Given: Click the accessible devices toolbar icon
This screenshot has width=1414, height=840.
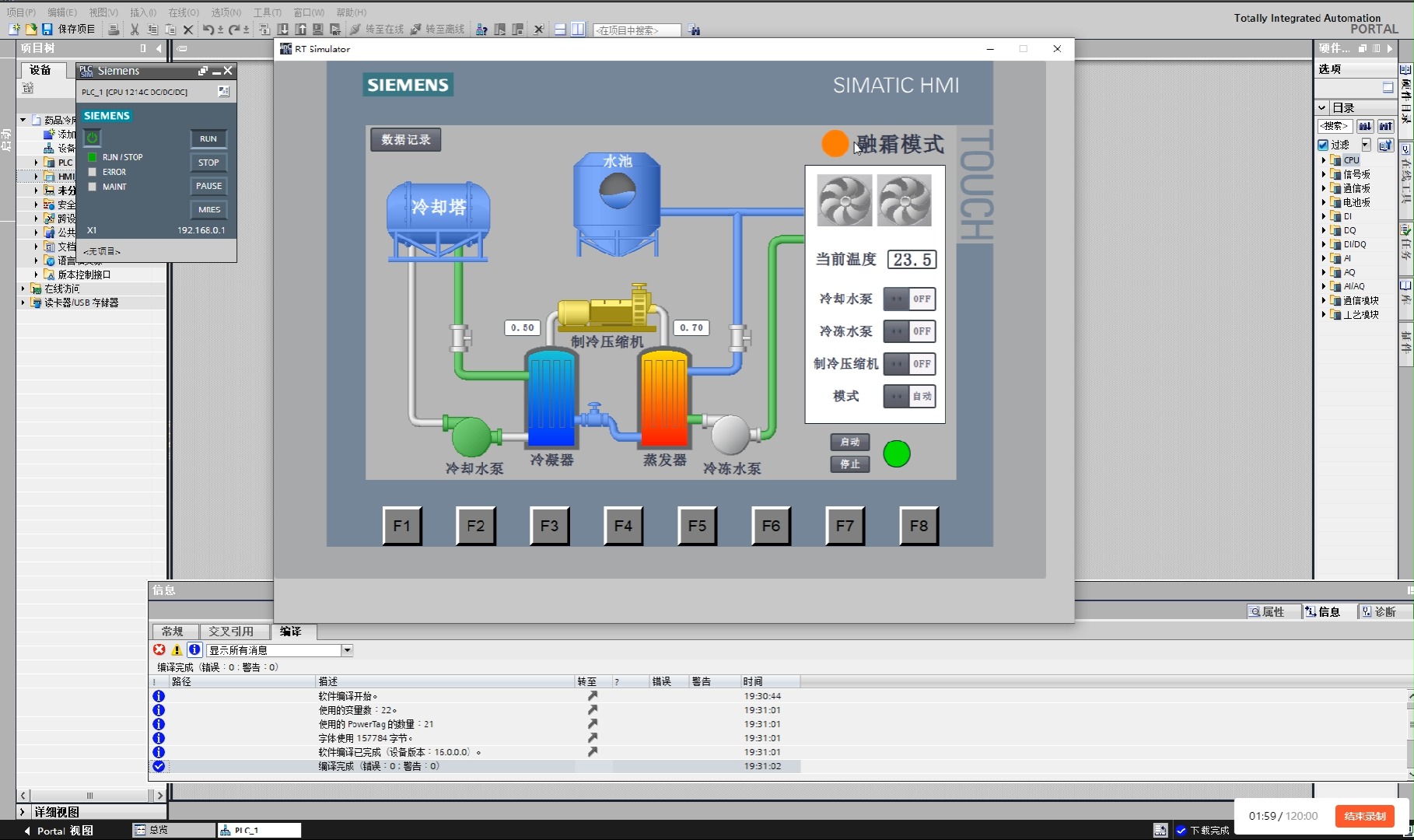Looking at the screenshot, I should point(481,30).
